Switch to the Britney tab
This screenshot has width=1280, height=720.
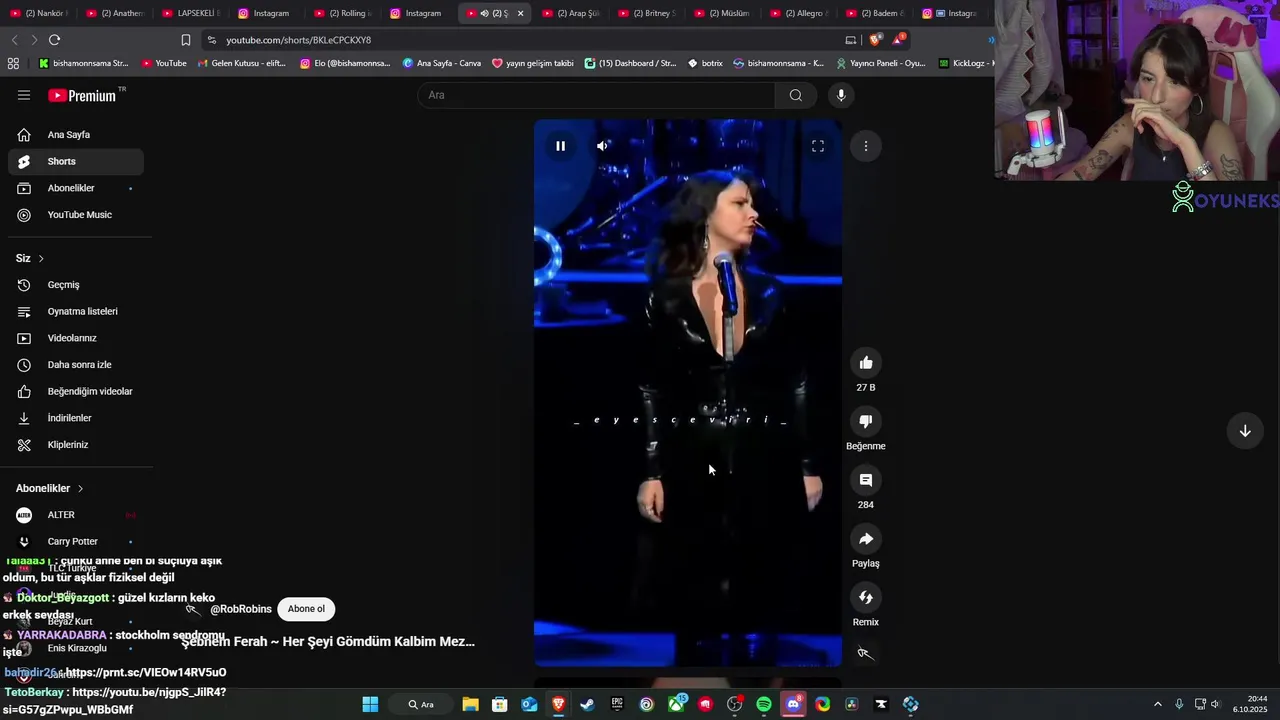pos(647,13)
